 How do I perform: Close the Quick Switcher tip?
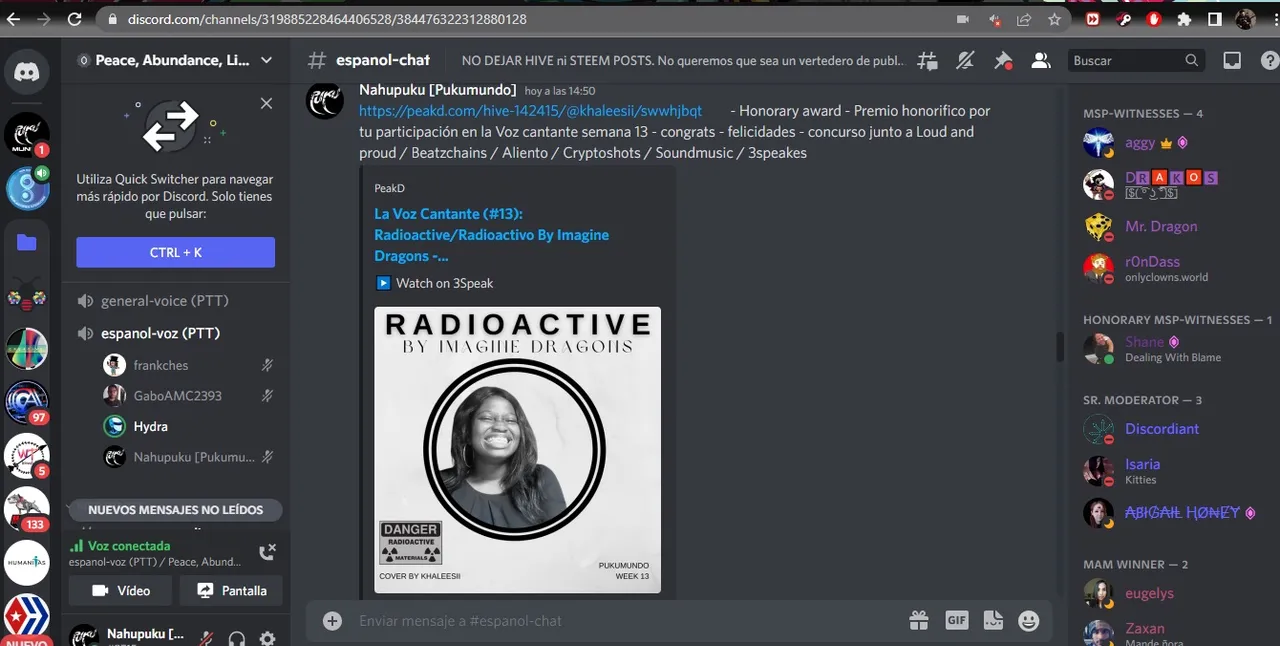(266, 103)
